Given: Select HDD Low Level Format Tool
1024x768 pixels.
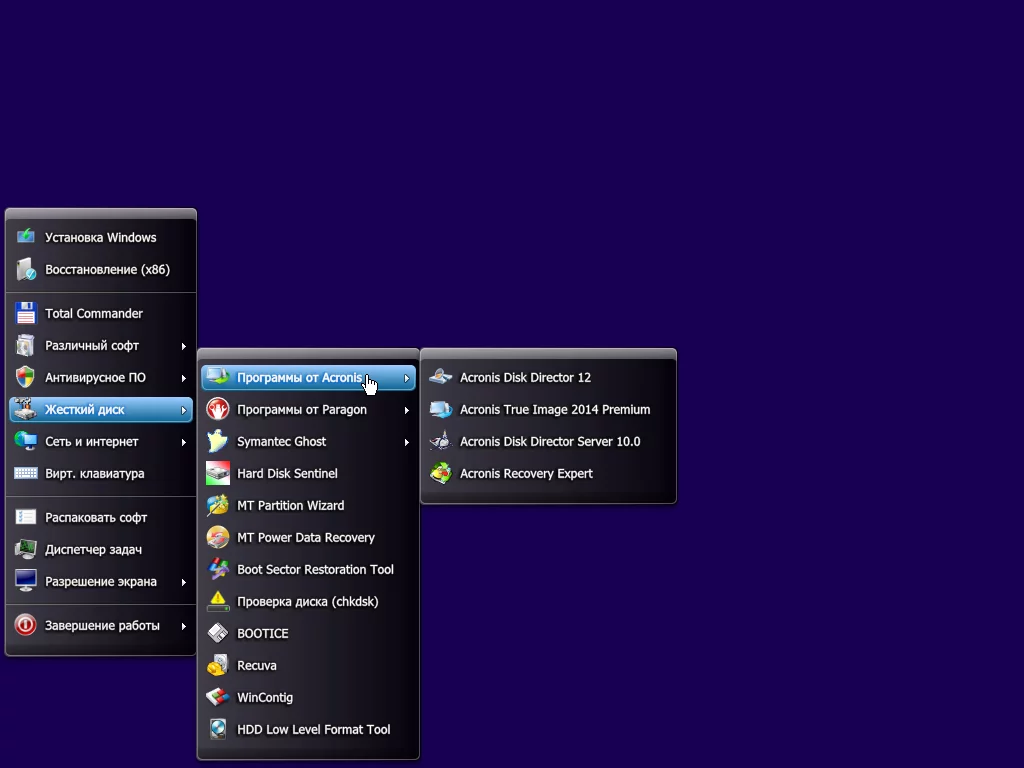Looking at the screenshot, I should (x=308, y=729).
